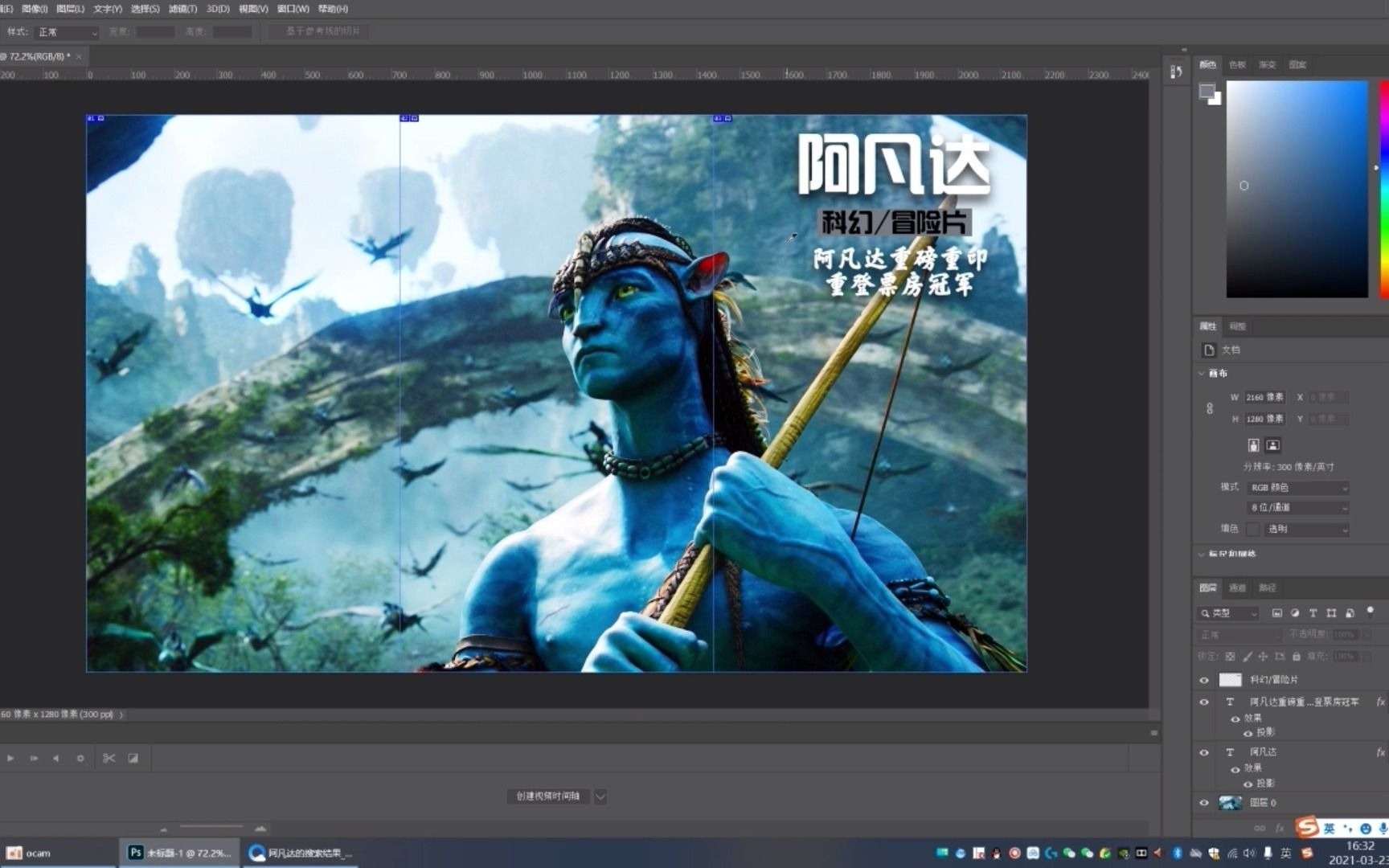Click the 填色 fill color swatch
This screenshot has width=1389, height=868.
click(1252, 530)
